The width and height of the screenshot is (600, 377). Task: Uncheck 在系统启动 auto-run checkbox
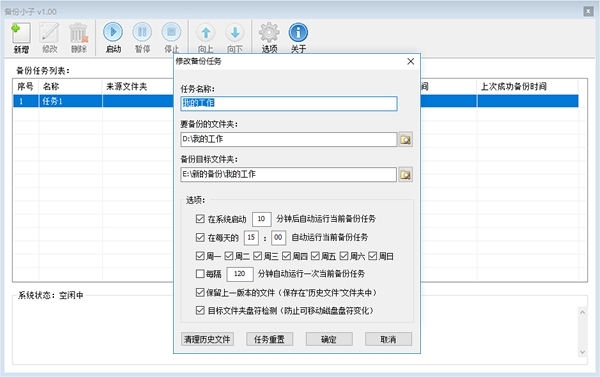click(200, 219)
